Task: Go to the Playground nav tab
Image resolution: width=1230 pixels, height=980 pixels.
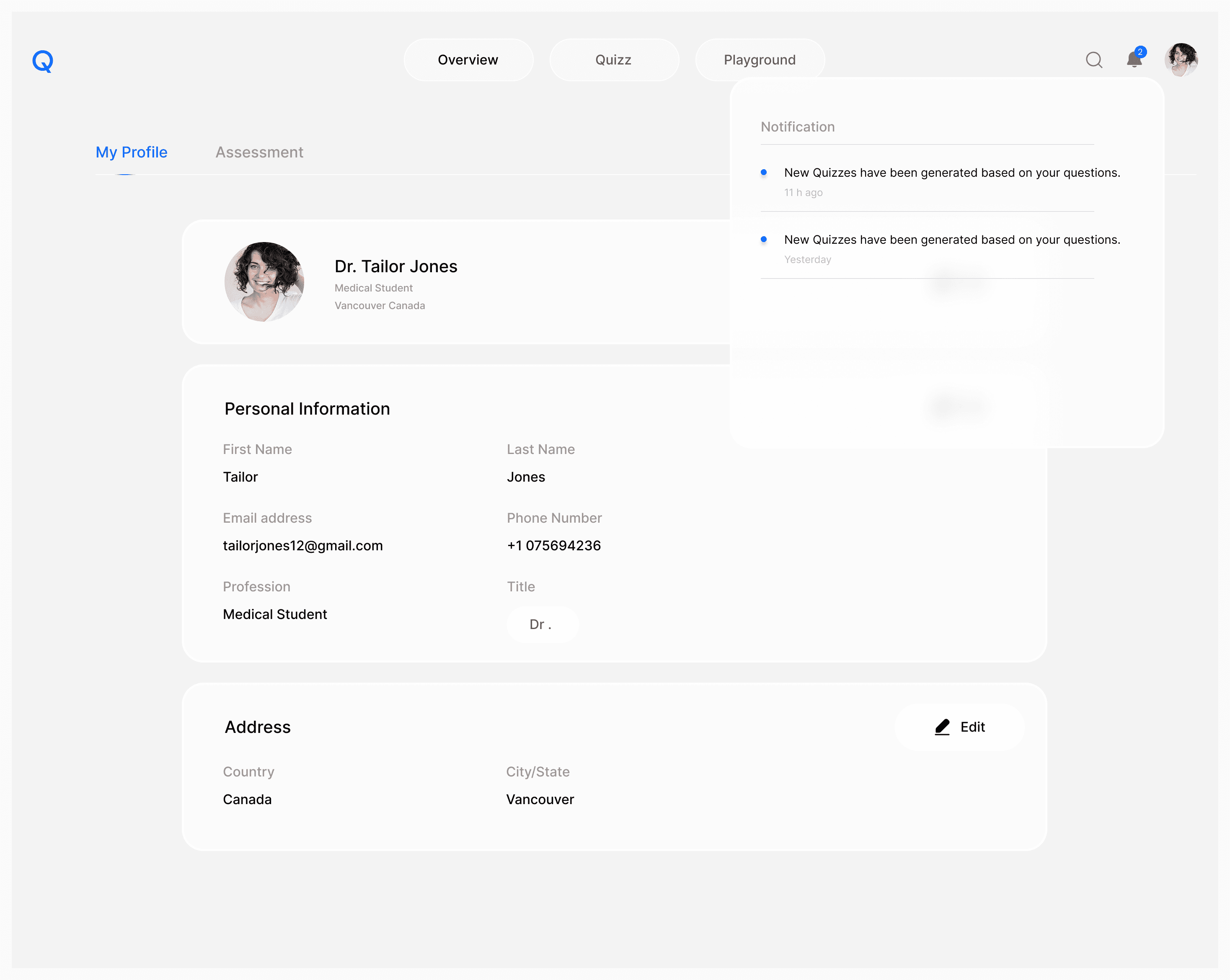Action: (760, 60)
